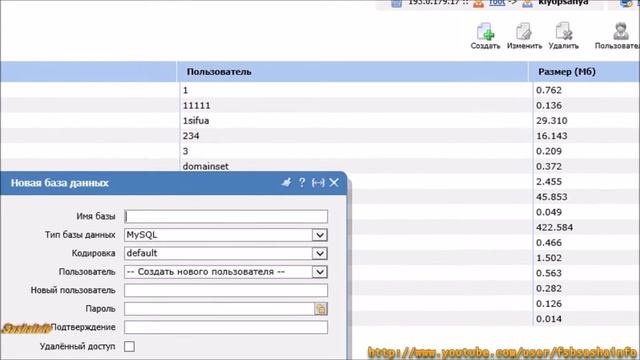The image size is (640, 360).
Task: Open help in the Новая база данных dialog
Action: click(x=302, y=182)
